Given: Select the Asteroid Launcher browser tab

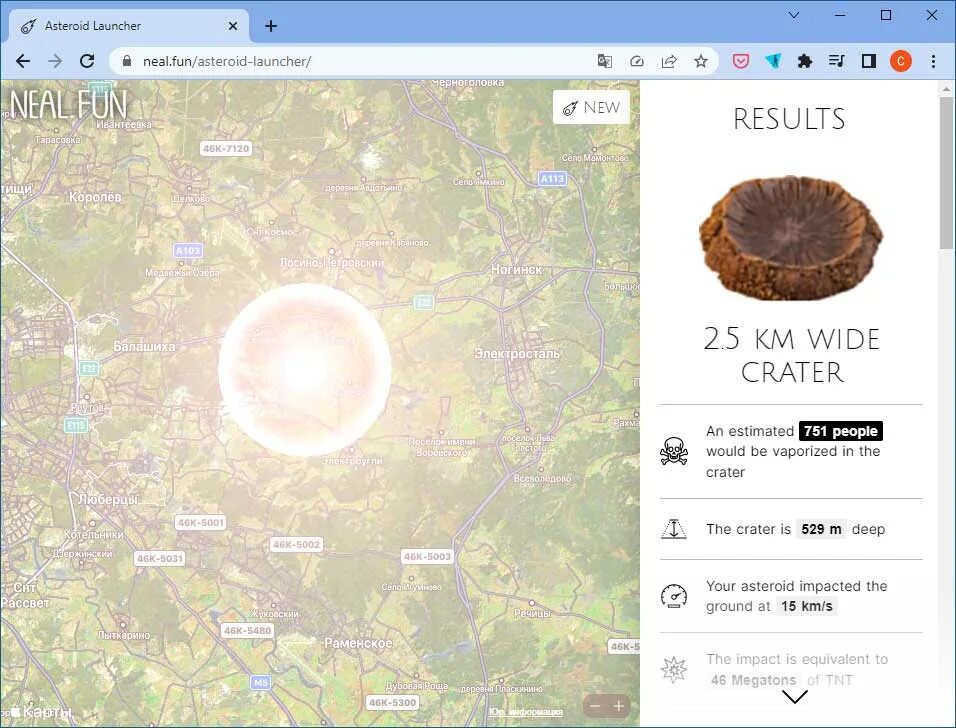Looking at the screenshot, I should pos(120,26).
